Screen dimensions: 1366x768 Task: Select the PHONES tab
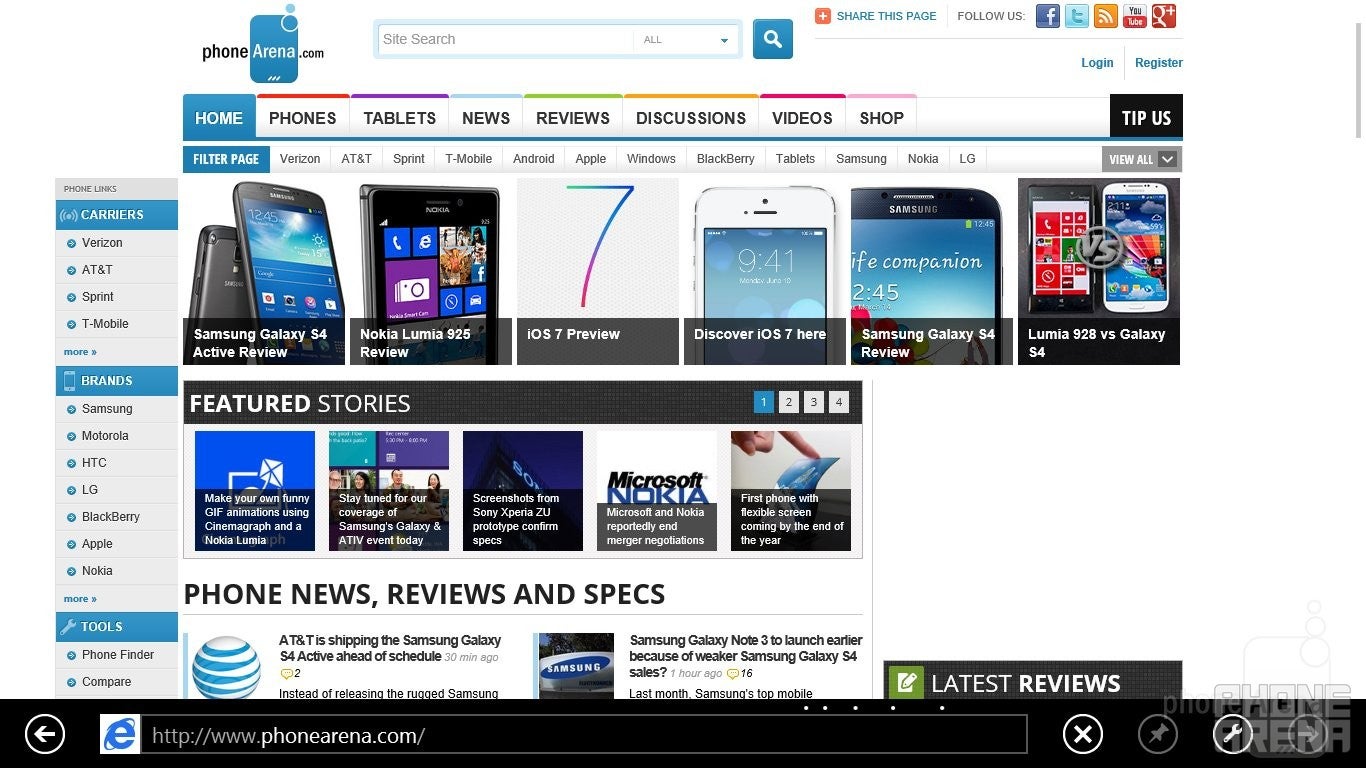pyautogui.click(x=303, y=118)
